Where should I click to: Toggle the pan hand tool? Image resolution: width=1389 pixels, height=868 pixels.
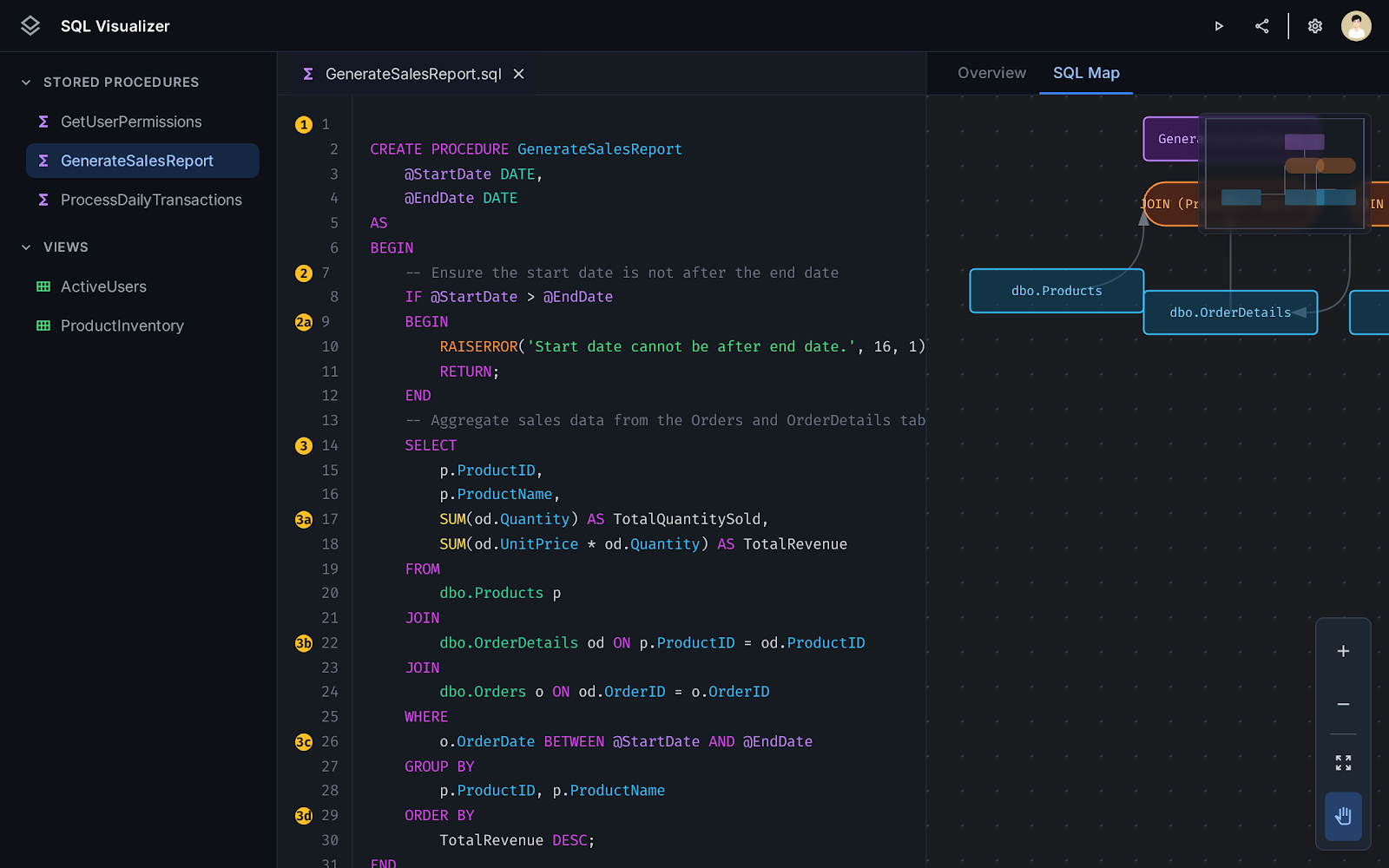tap(1343, 816)
